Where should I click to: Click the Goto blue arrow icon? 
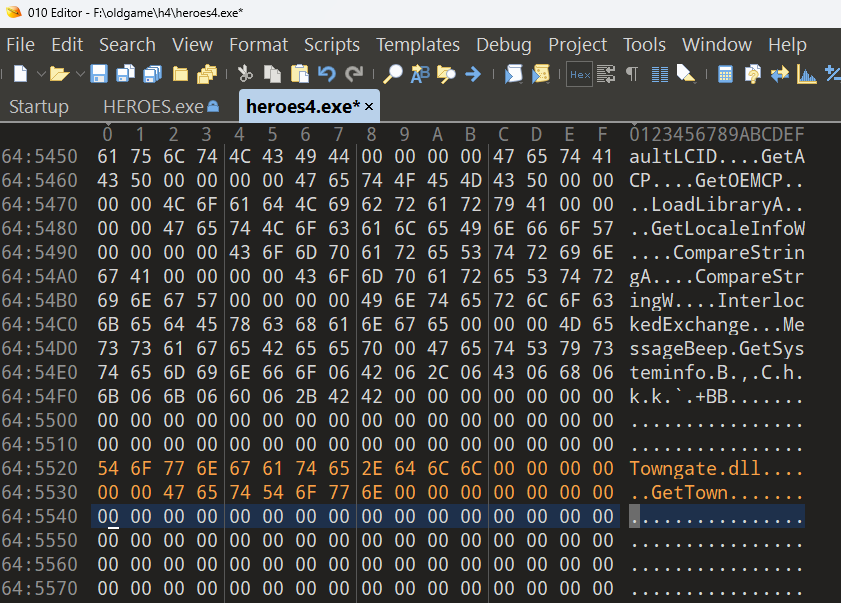(473, 73)
